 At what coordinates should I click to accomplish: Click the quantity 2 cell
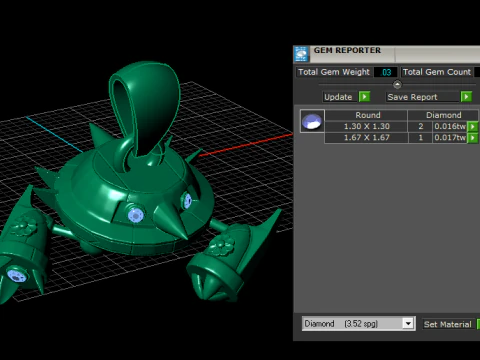pos(421,126)
